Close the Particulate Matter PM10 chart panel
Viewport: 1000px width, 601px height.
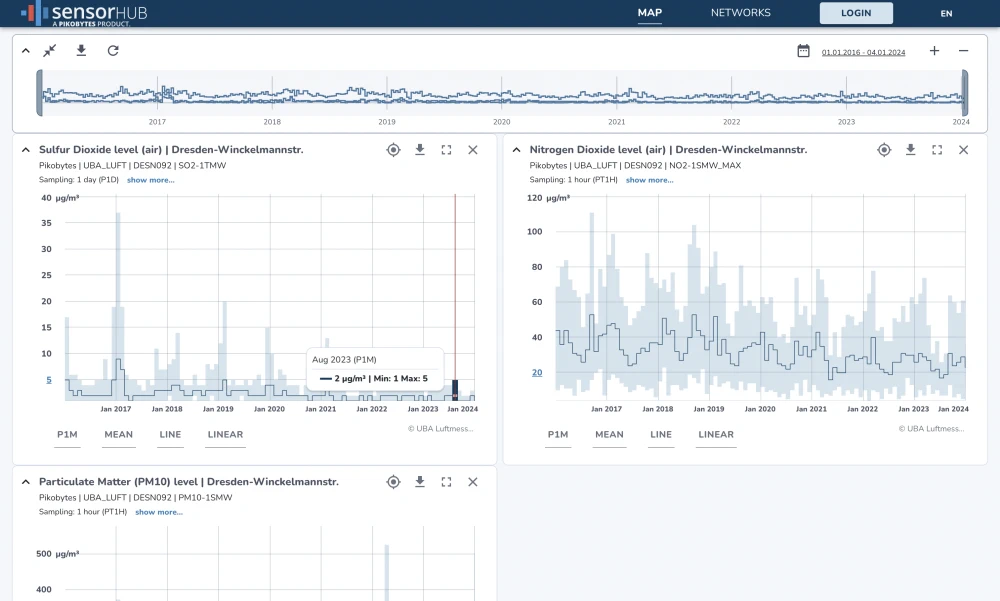click(x=473, y=482)
